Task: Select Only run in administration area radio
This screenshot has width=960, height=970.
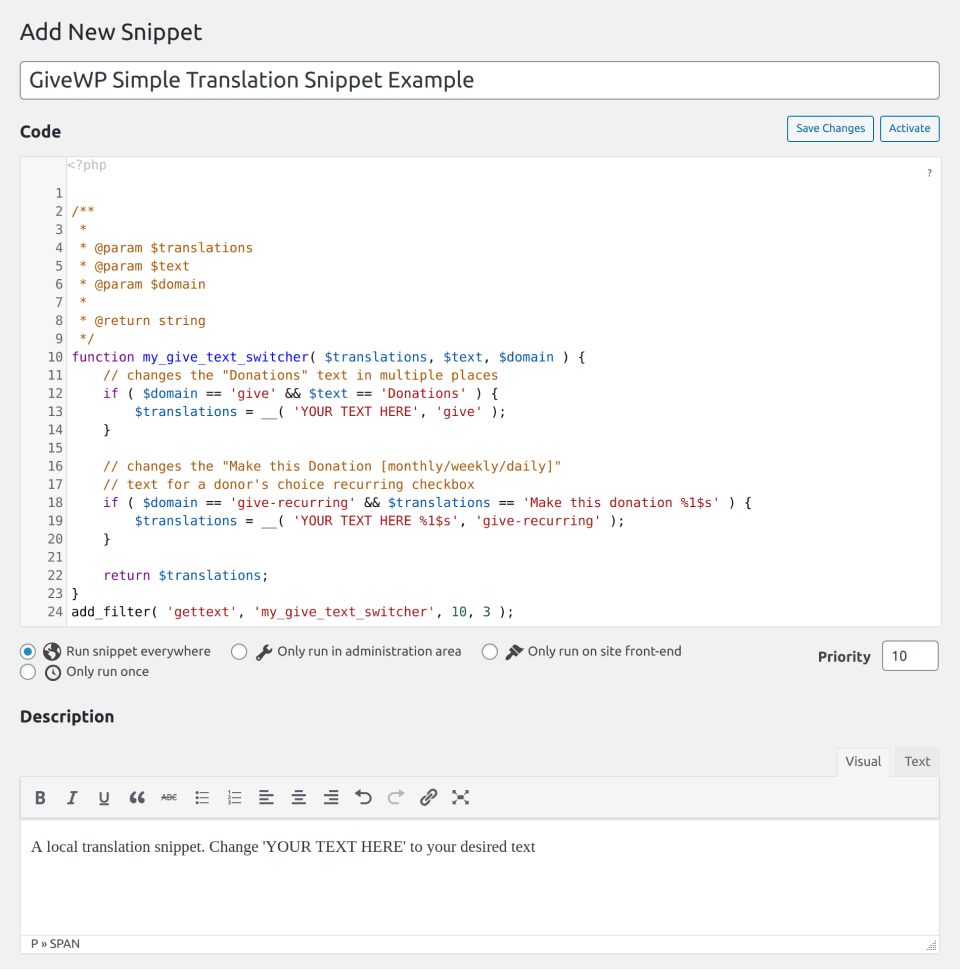Action: click(x=239, y=652)
